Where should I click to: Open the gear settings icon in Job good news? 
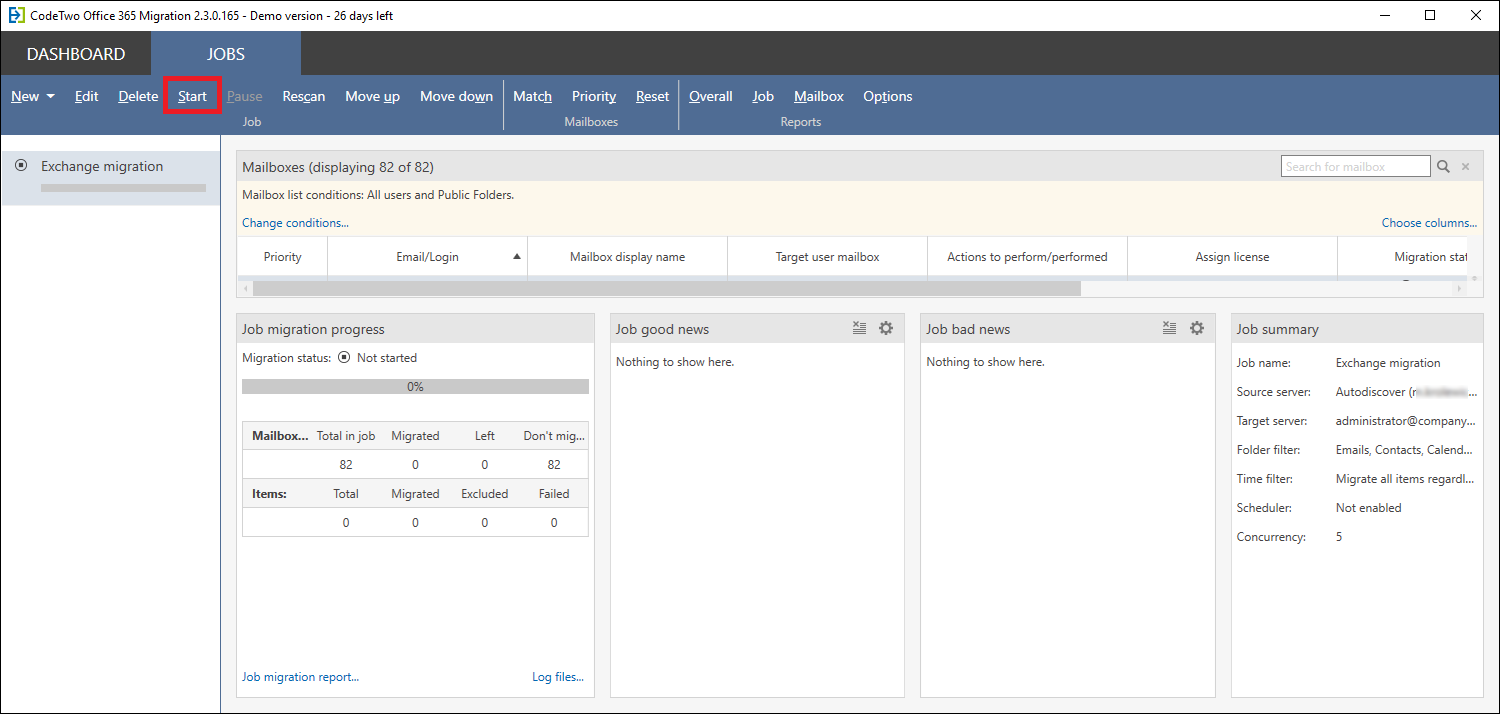(x=885, y=328)
